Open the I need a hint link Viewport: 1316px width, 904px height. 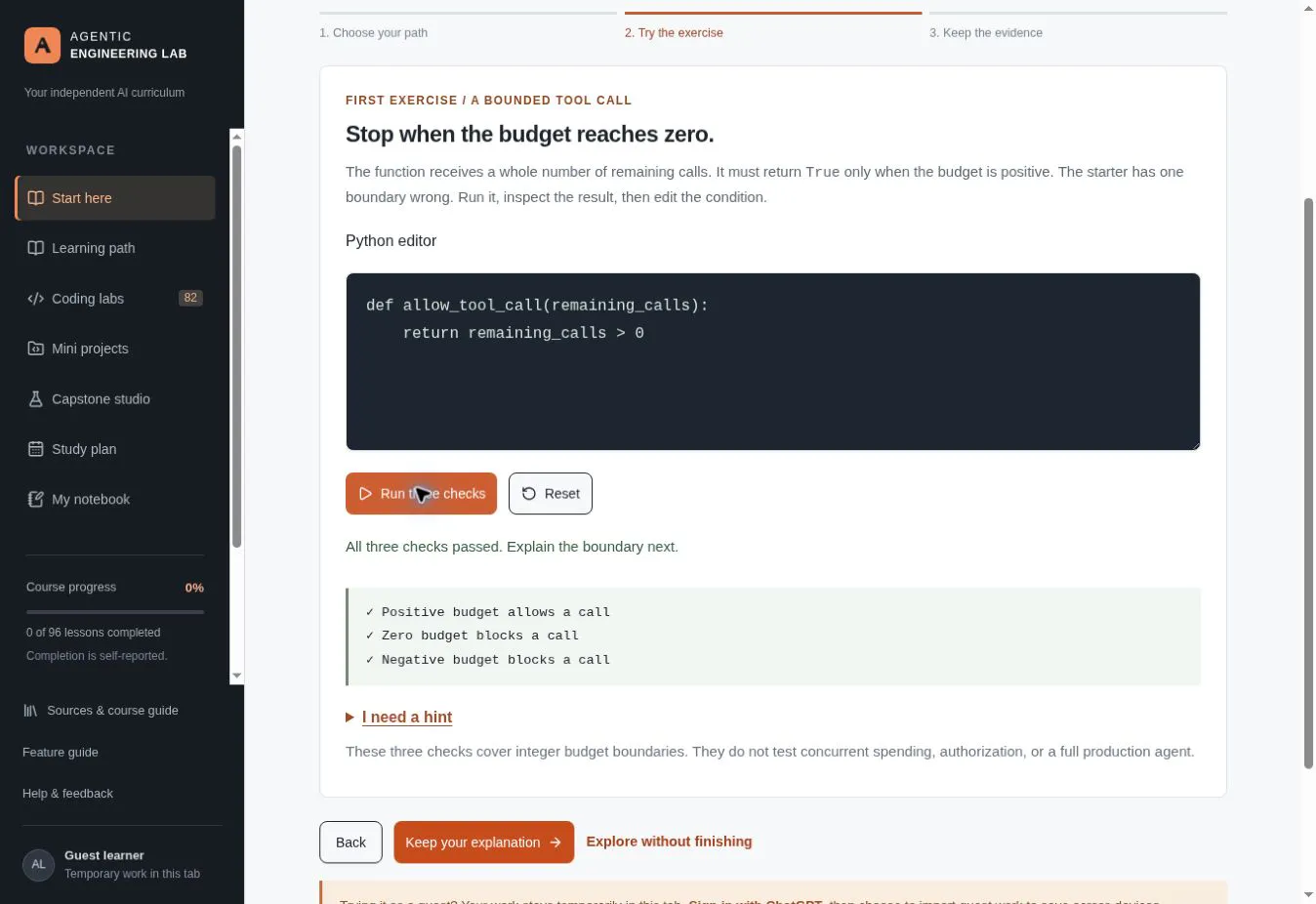pyautogui.click(x=407, y=718)
